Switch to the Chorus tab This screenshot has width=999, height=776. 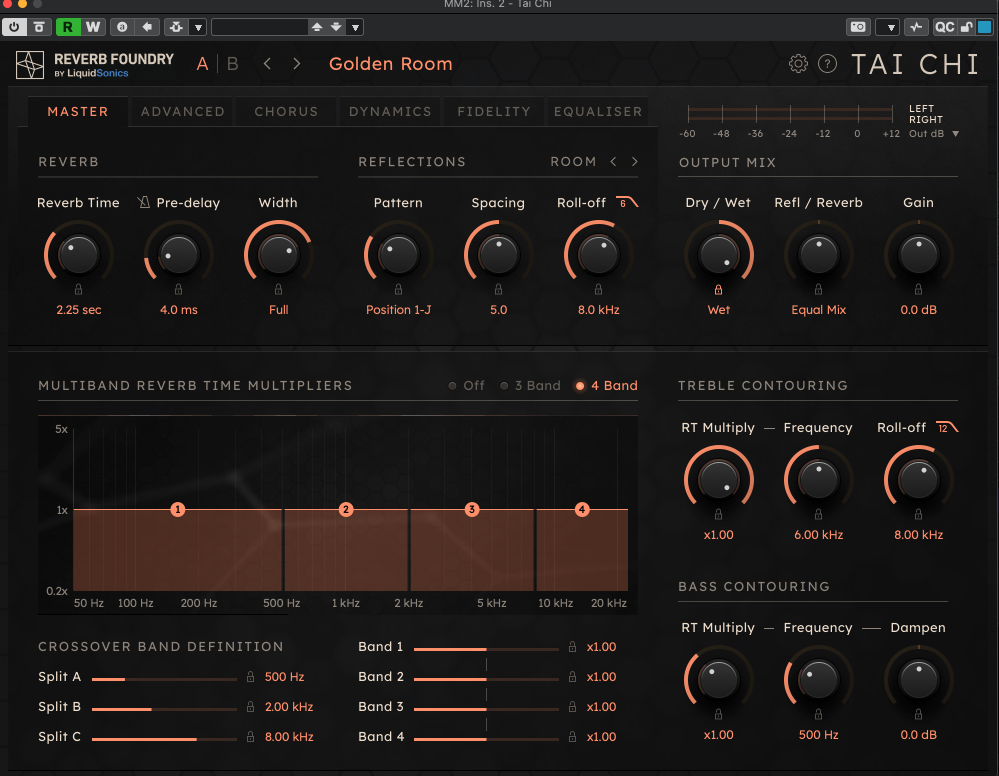coord(285,112)
